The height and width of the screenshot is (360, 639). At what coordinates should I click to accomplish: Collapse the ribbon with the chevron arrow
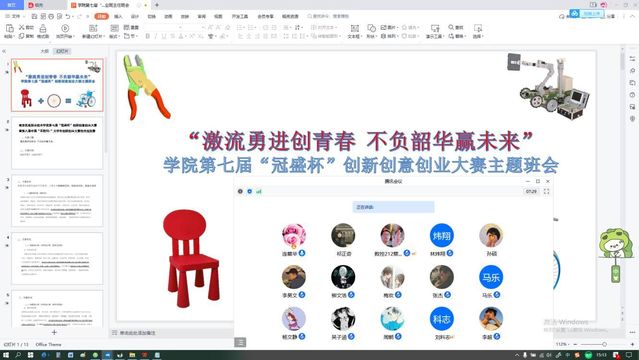pyautogui.click(x=633, y=16)
